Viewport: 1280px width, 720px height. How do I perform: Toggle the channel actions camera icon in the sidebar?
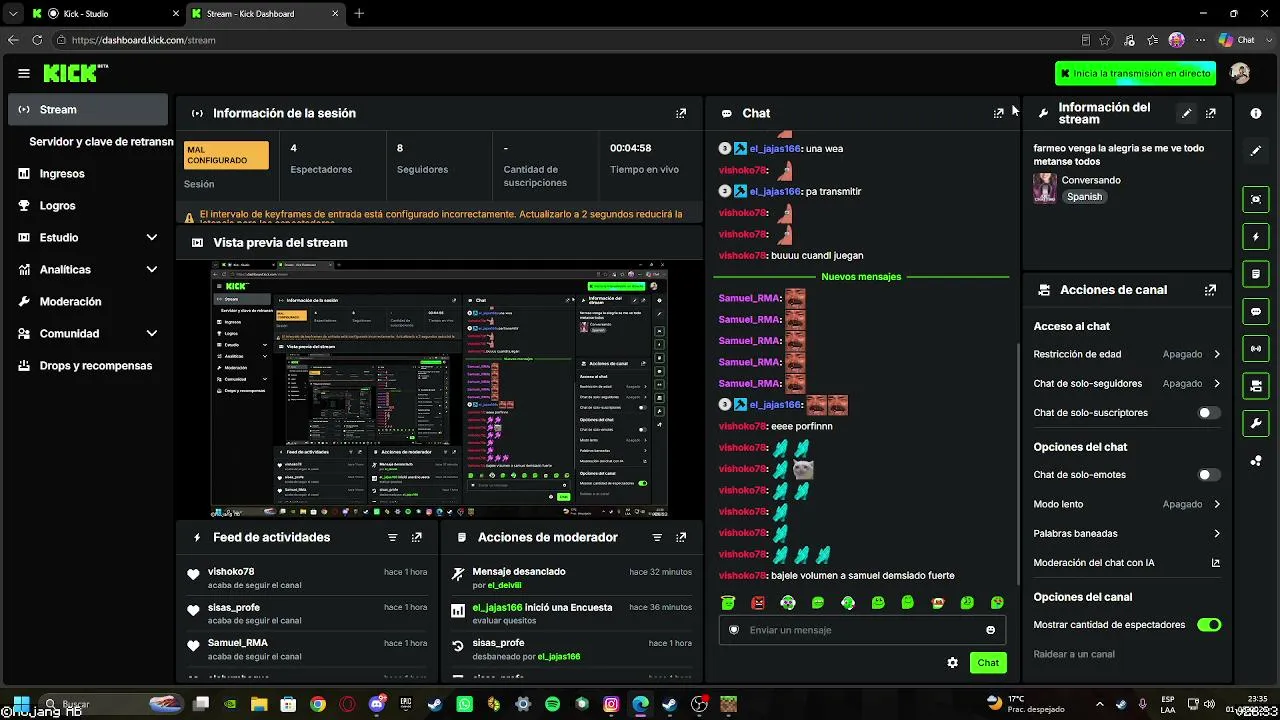click(1256, 386)
